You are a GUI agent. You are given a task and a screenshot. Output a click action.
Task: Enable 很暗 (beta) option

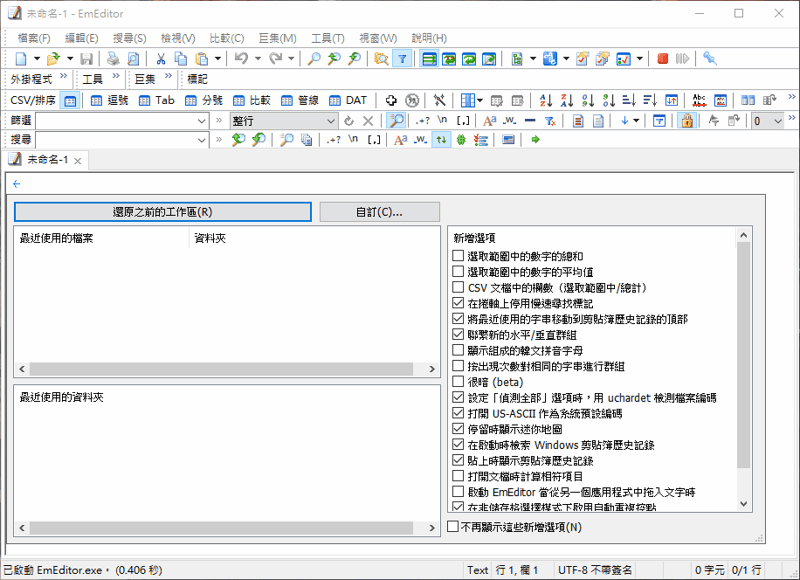458,382
